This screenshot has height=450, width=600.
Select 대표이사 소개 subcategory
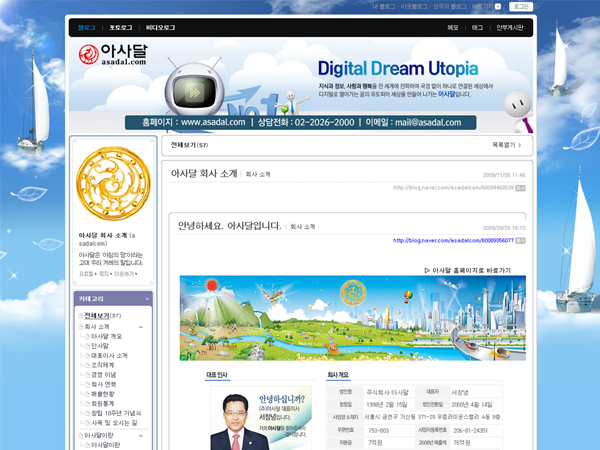(109, 355)
